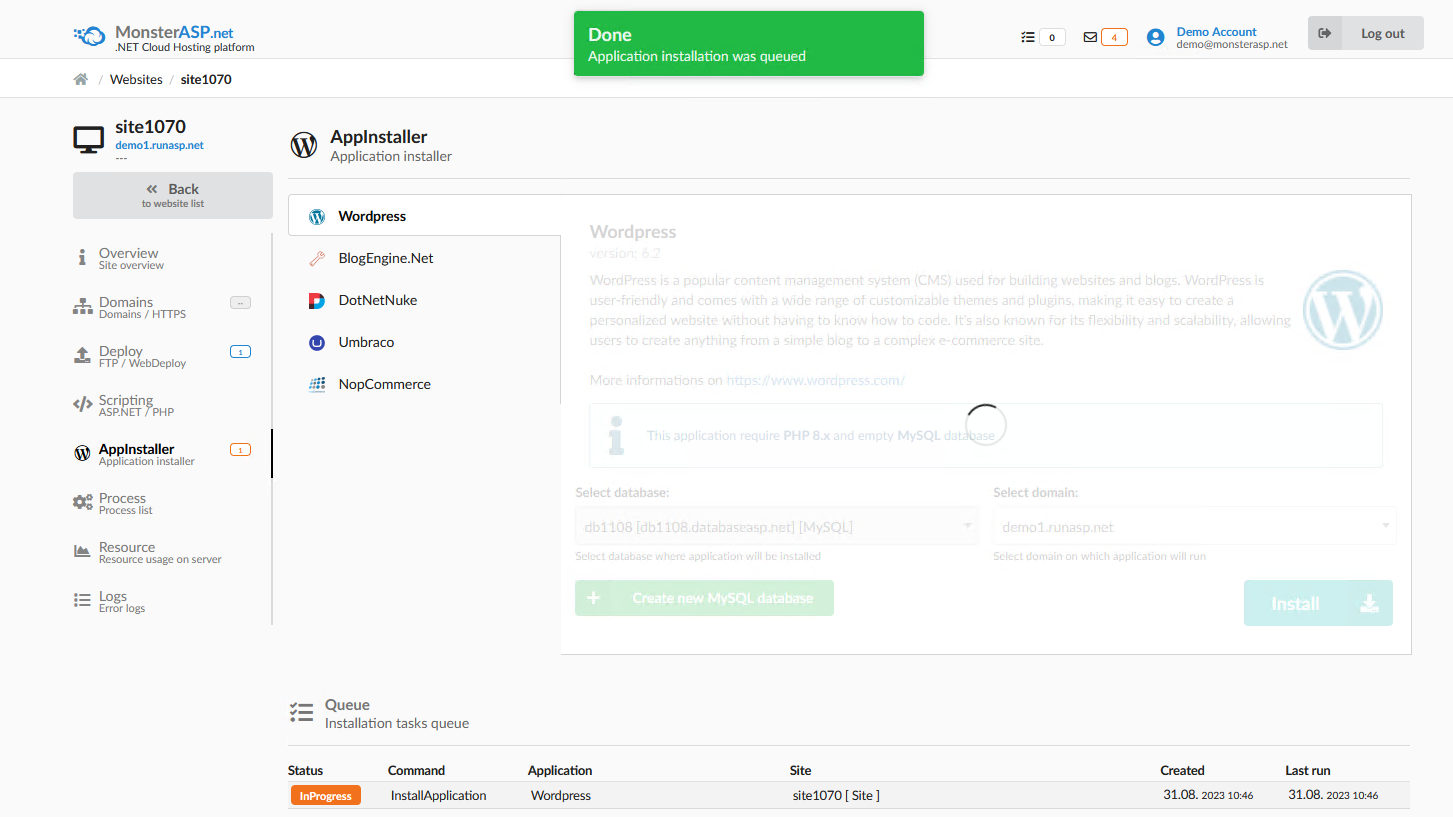1453x817 pixels.
Task: Open Process list sidebar item
Action: [x=171, y=503]
